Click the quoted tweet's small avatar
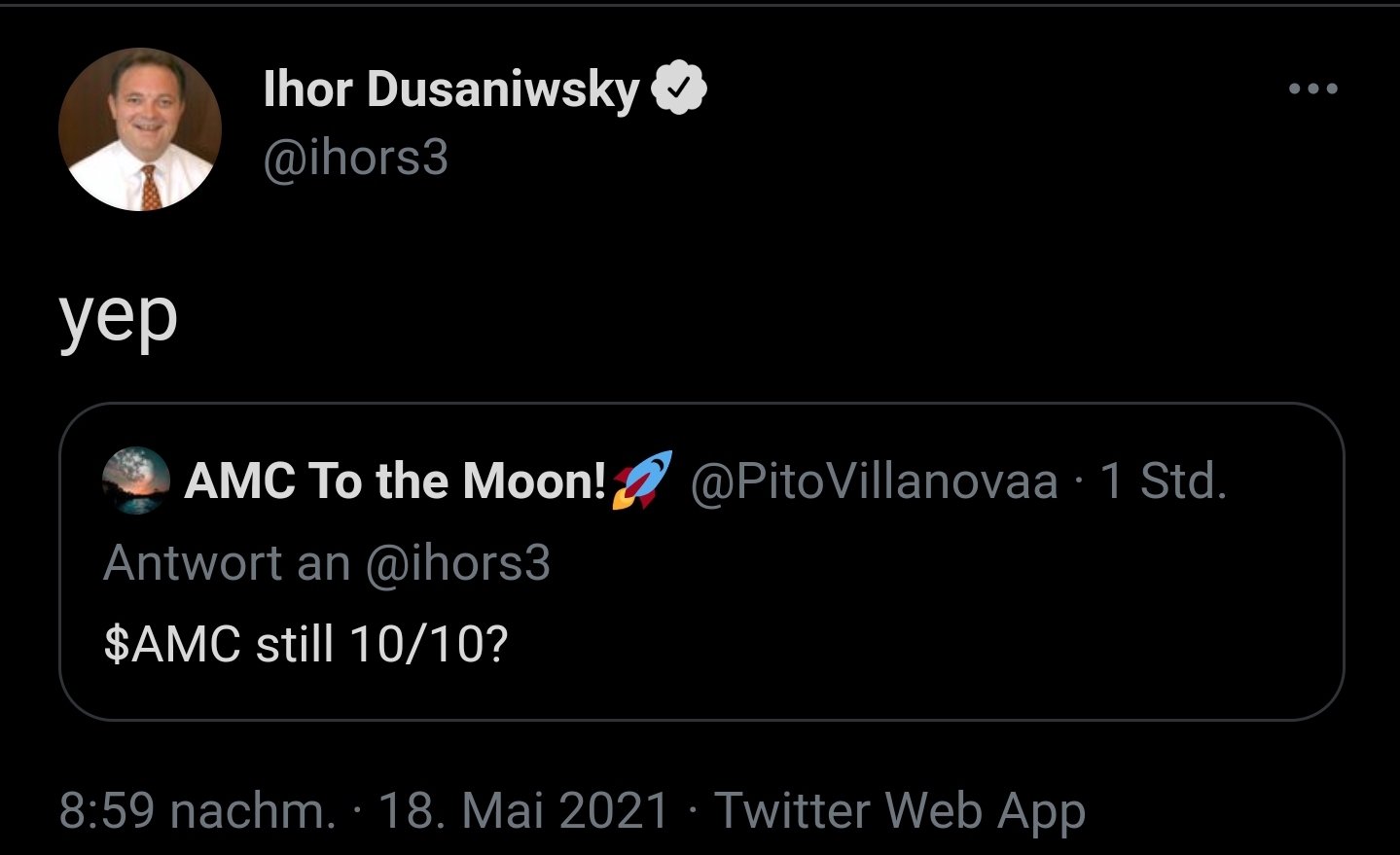Screen dimensions: 1400x855 tap(136, 481)
